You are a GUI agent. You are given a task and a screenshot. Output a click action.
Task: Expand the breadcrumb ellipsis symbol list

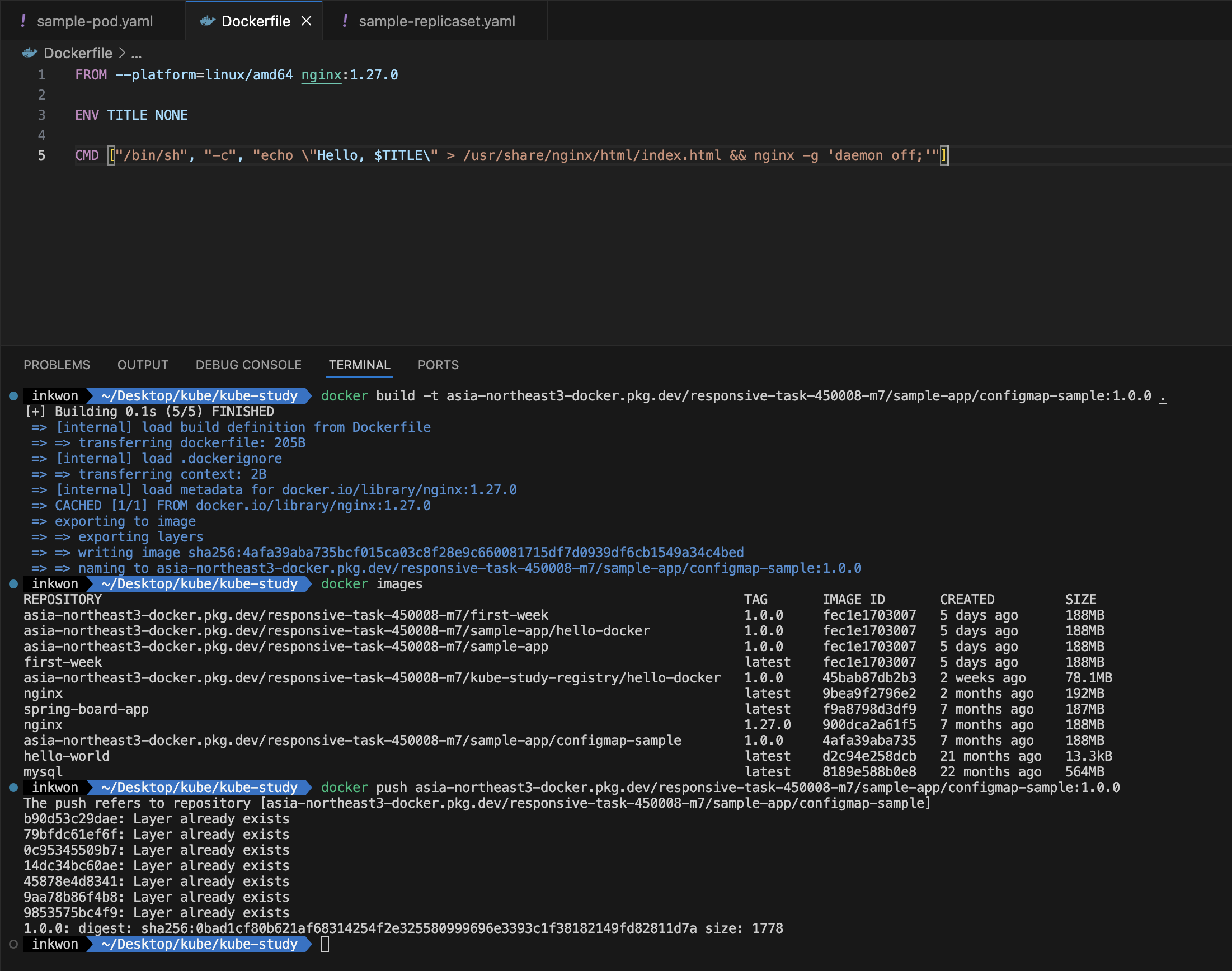point(137,54)
